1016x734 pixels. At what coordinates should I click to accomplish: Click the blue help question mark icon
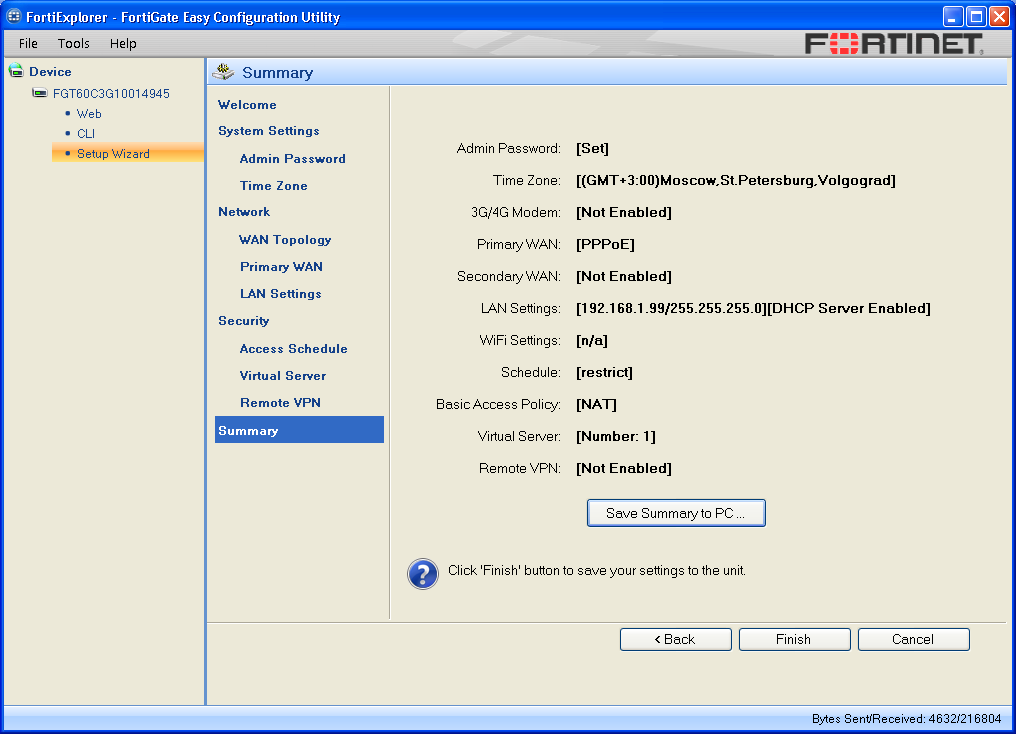tap(422, 573)
